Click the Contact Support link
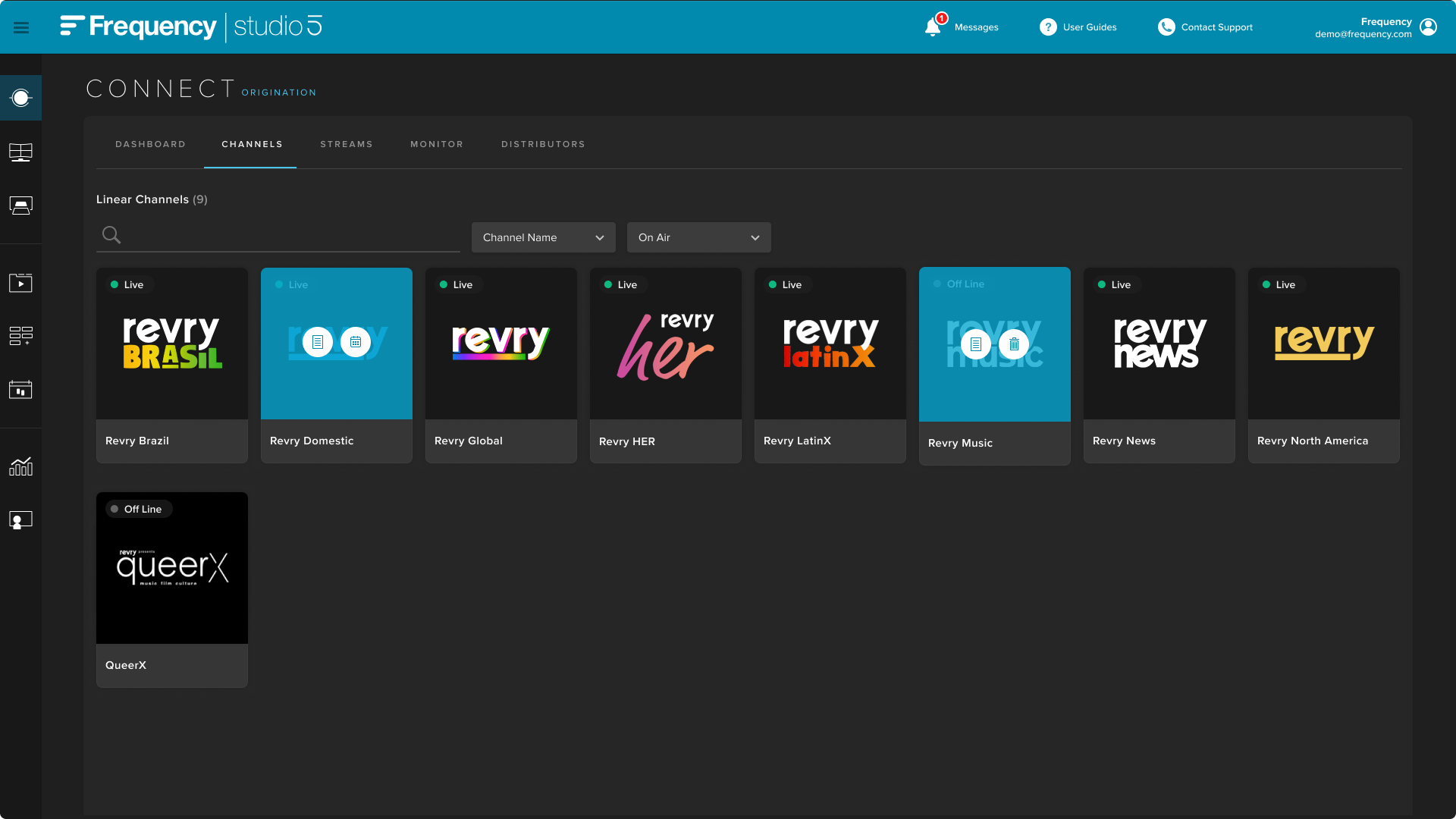This screenshot has width=1456, height=819. [1216, 27]
